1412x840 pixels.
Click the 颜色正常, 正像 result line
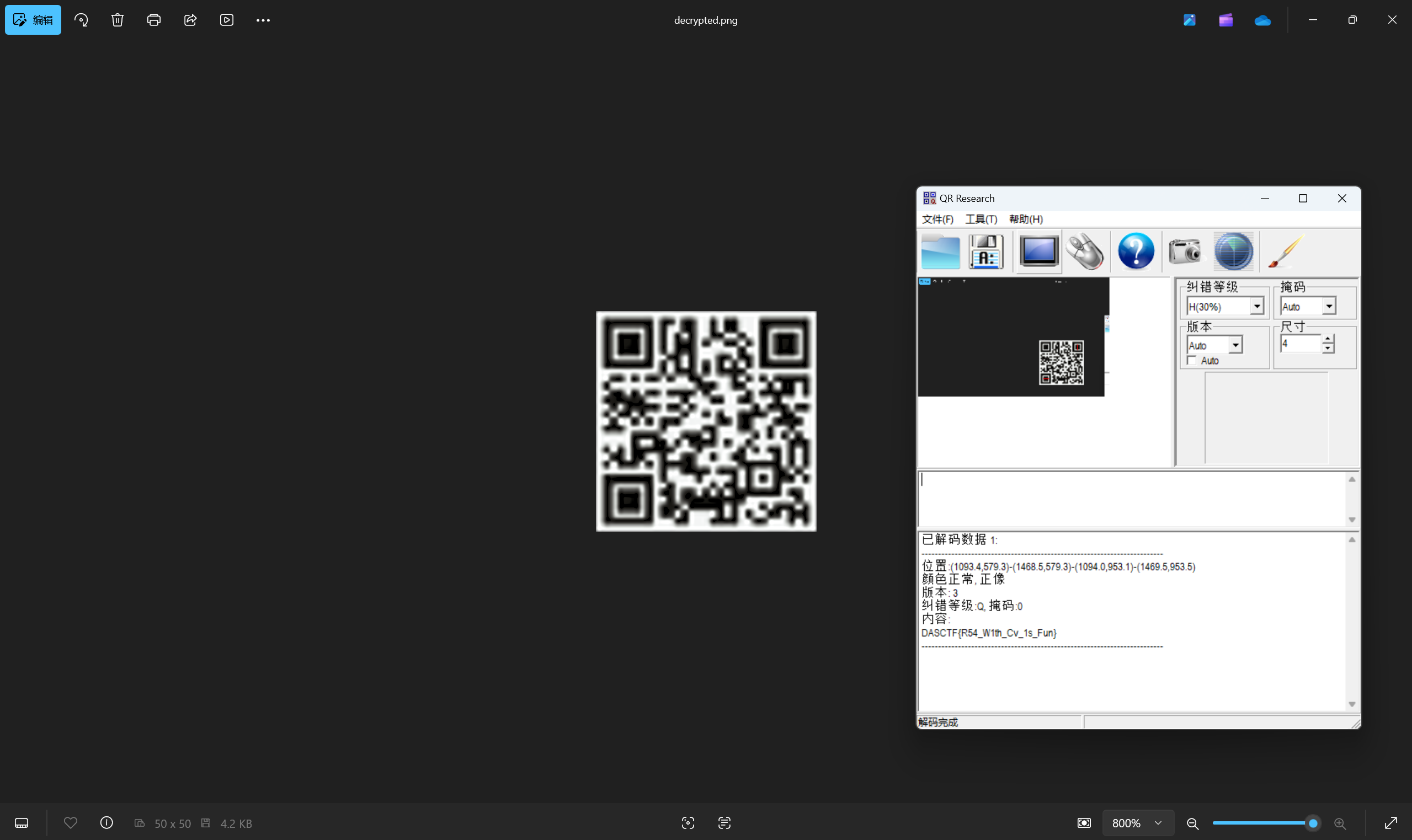(x=963, y=579)
